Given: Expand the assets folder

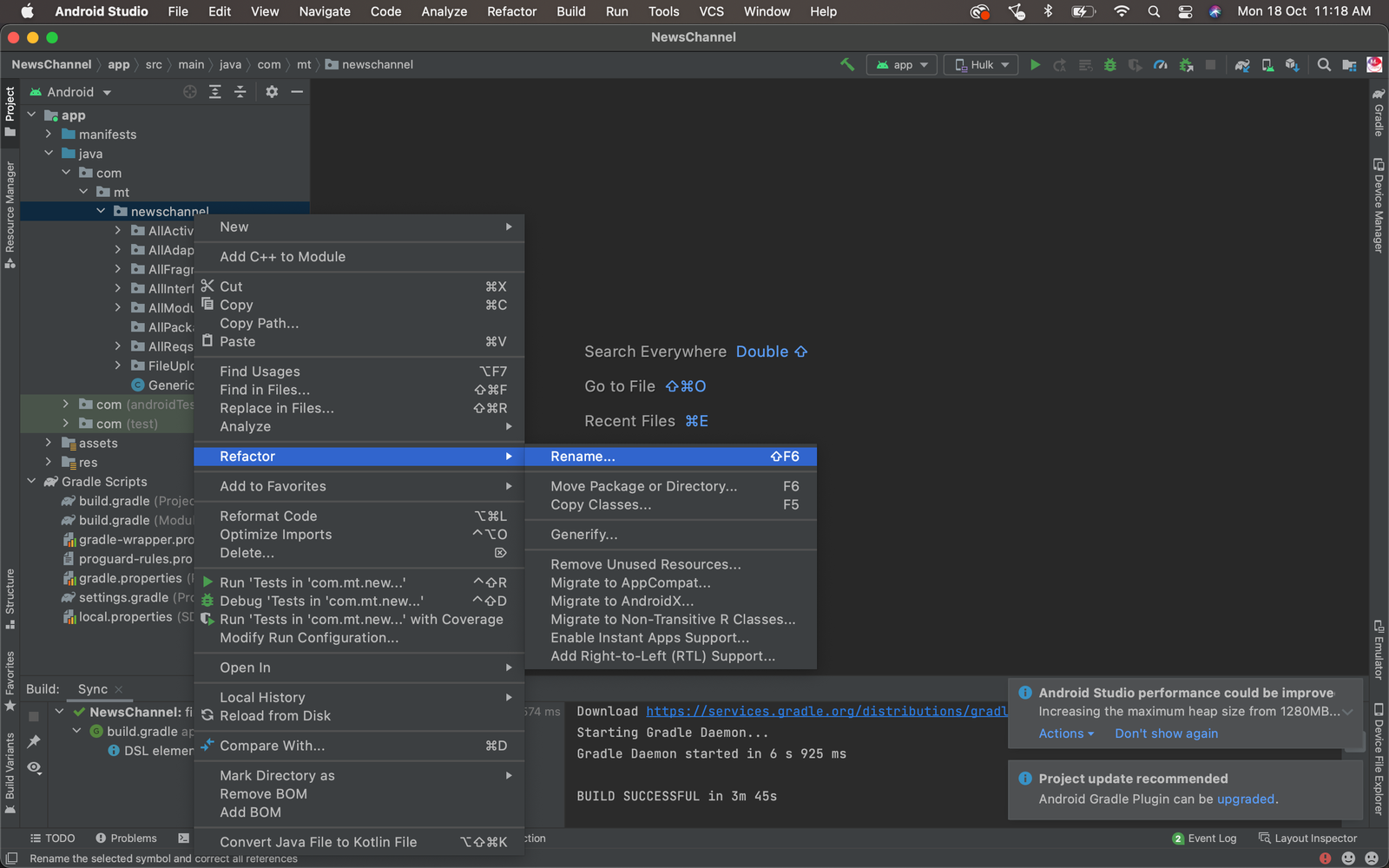Looking at the screenshot, I should click(x=49, y=444).
